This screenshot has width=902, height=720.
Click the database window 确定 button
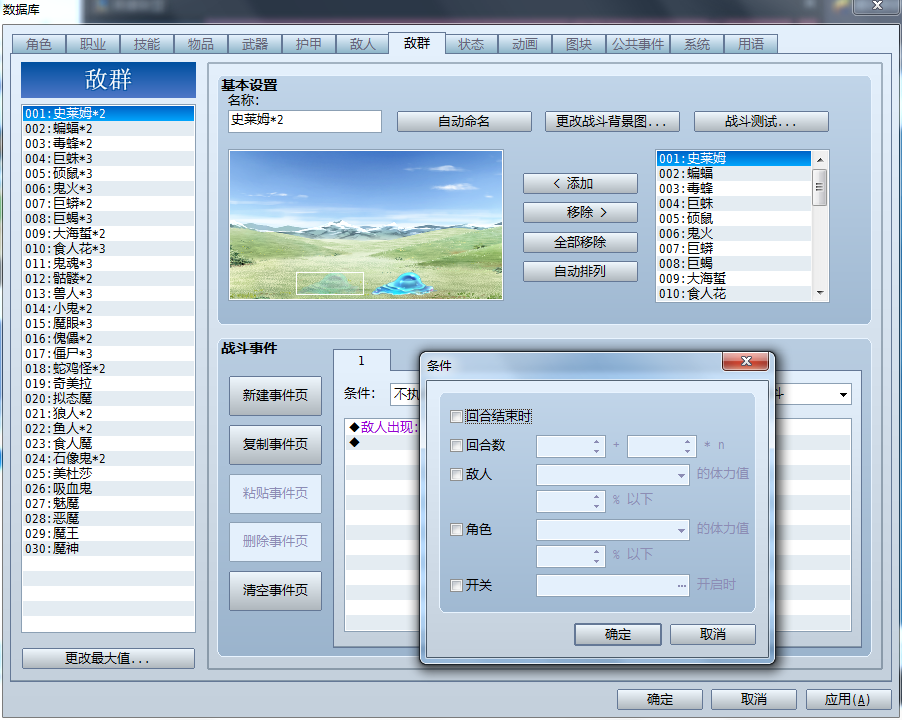click(x=660, y=700)
